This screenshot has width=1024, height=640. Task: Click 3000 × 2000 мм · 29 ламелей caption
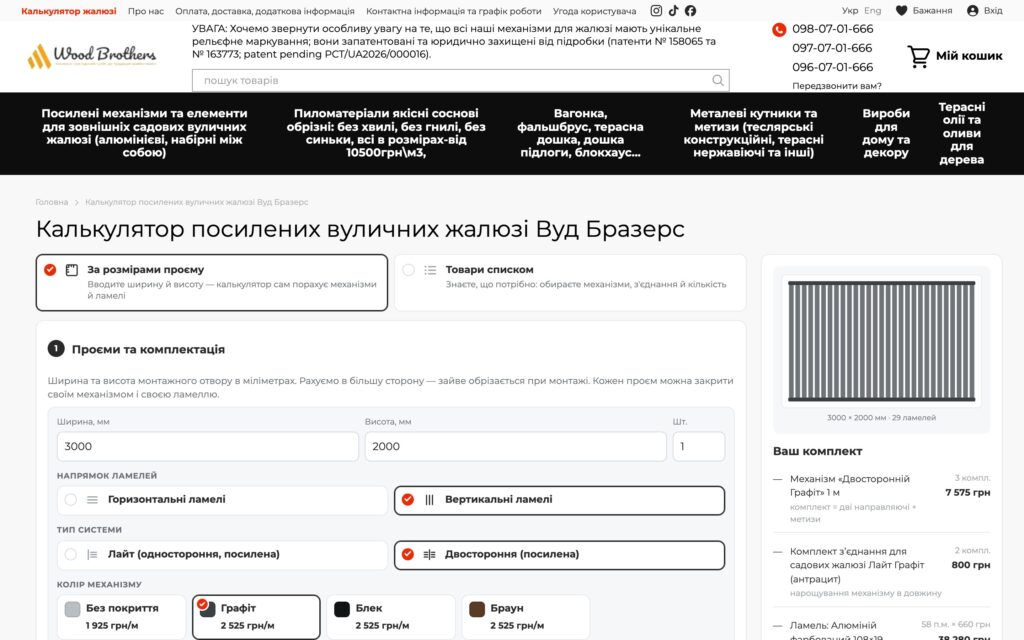[881, 418]
